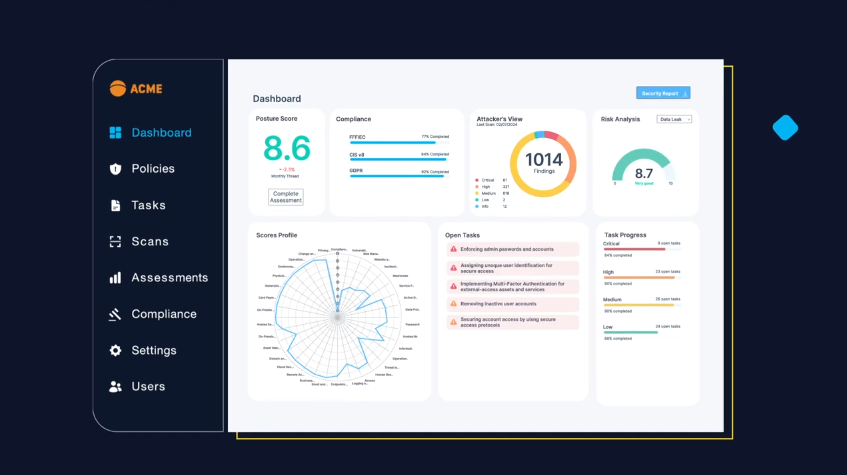The width and height of the screenshot is (847, 475).
Task: Open the Data Leak dropdown in Risk Analysis
Action: coord(674,119)
